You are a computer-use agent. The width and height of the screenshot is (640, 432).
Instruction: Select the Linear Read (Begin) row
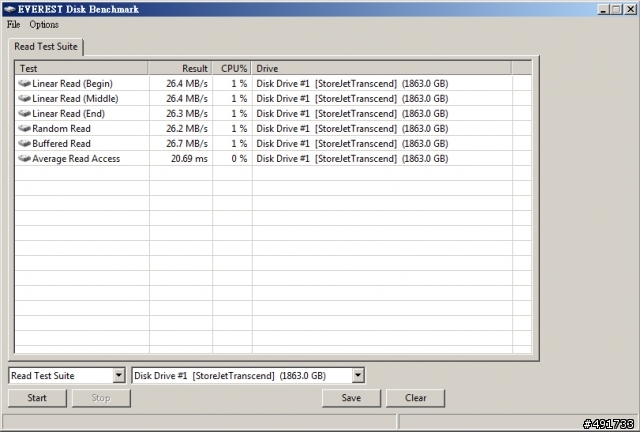coord(273,83)
